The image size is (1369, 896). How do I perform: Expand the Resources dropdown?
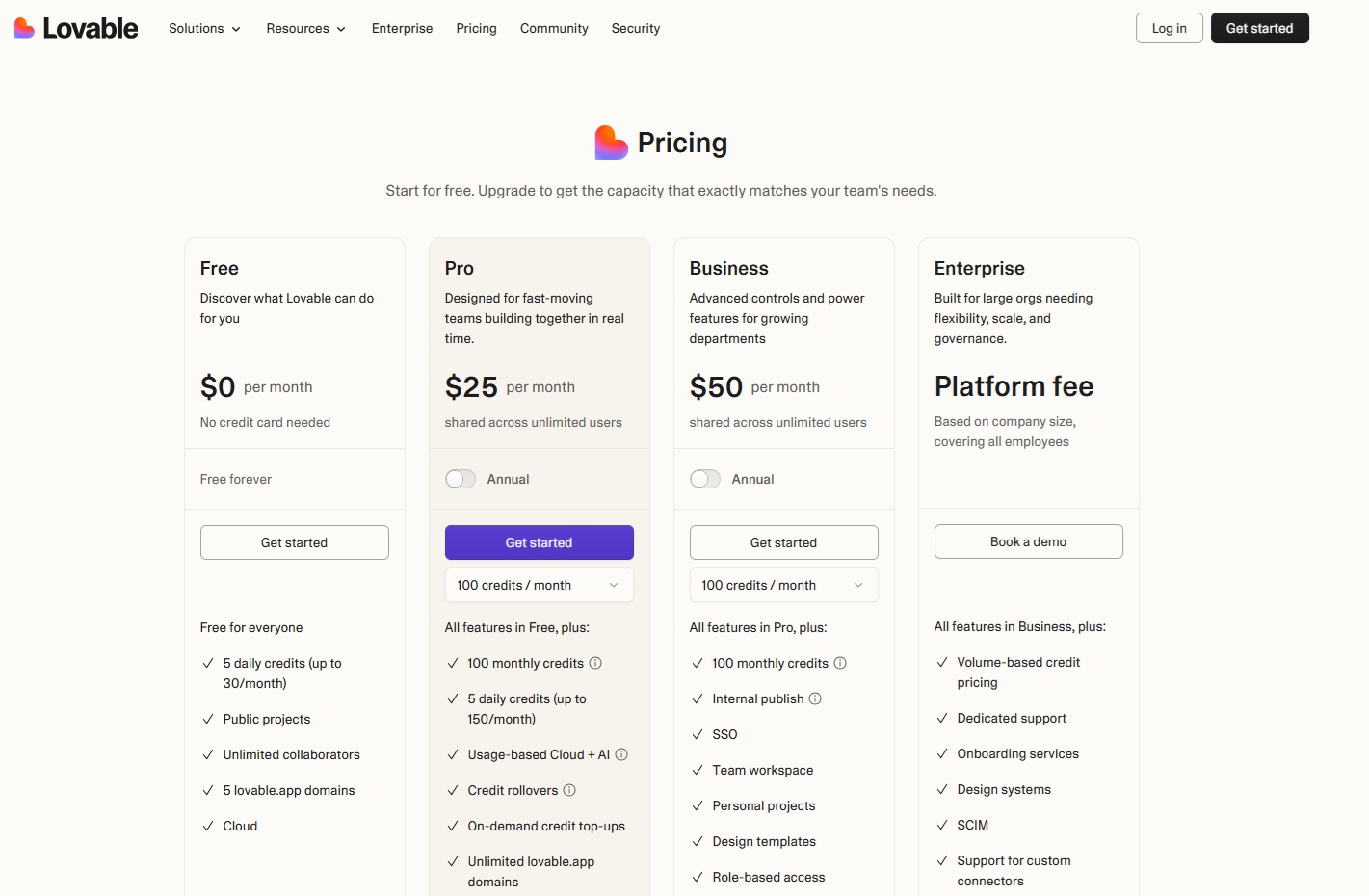point(304,29)
